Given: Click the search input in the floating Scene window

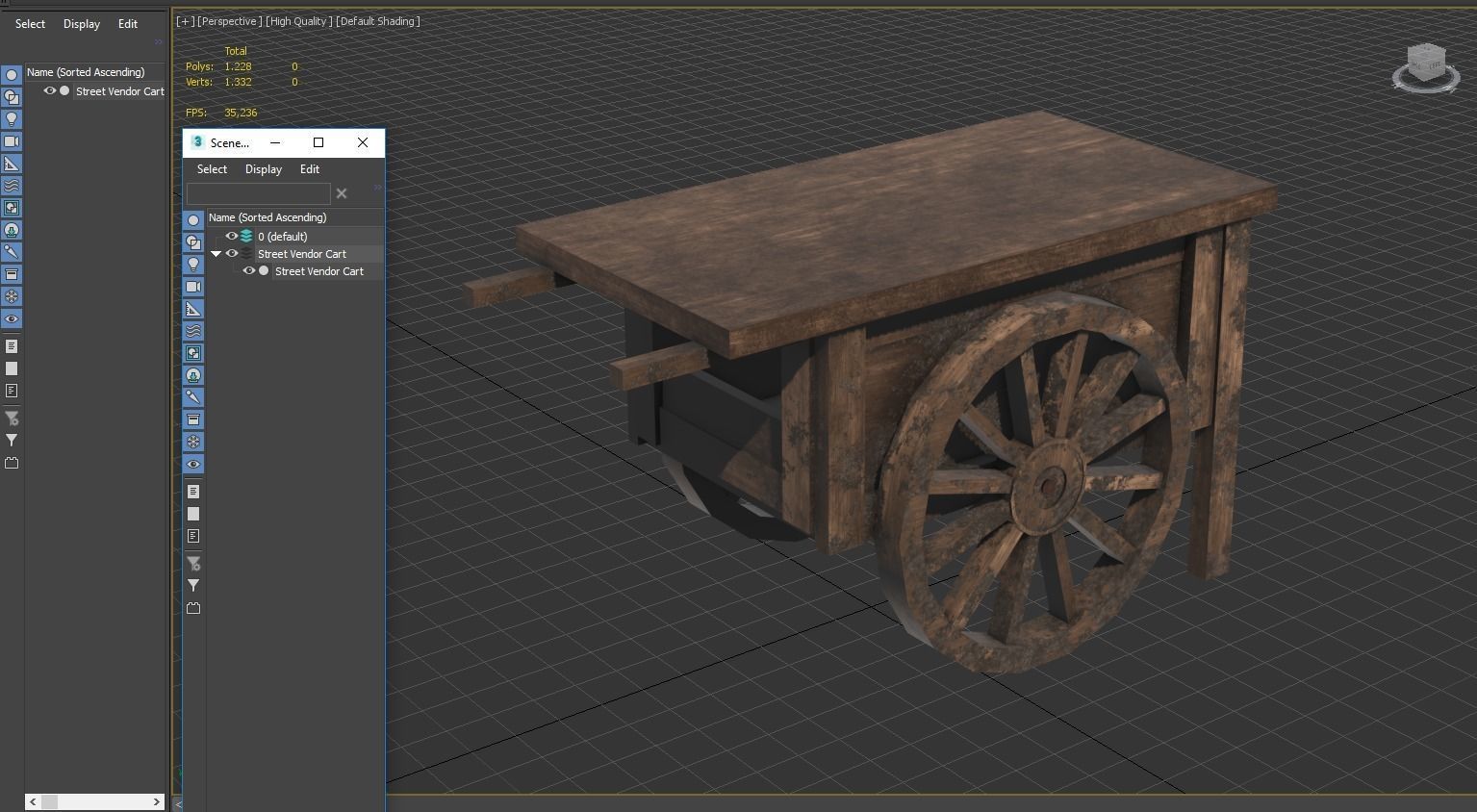Looking at the screenshot, I should click(x=258, y=193).
